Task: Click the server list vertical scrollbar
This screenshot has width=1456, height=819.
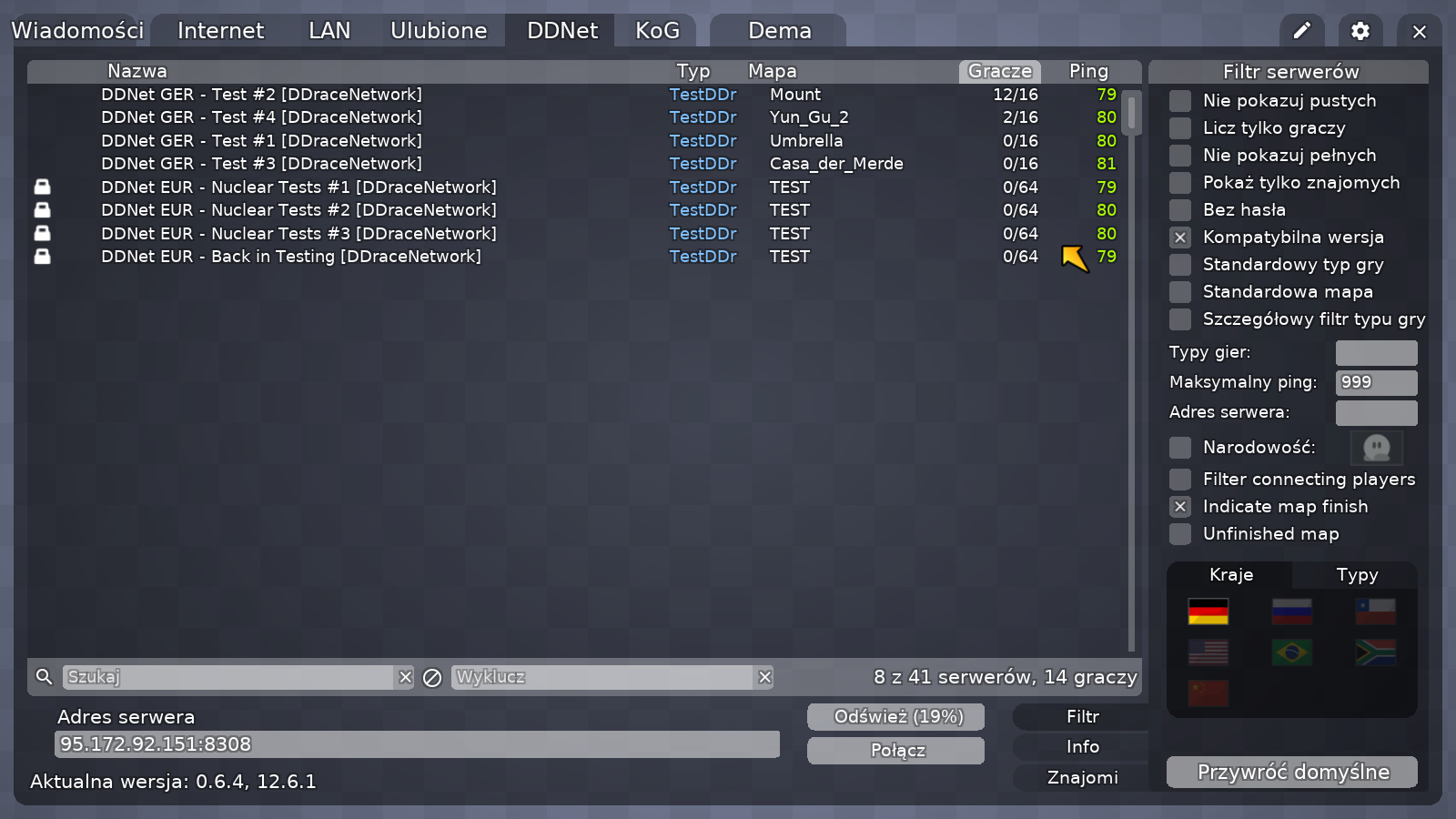Action: click(1131, 364)
